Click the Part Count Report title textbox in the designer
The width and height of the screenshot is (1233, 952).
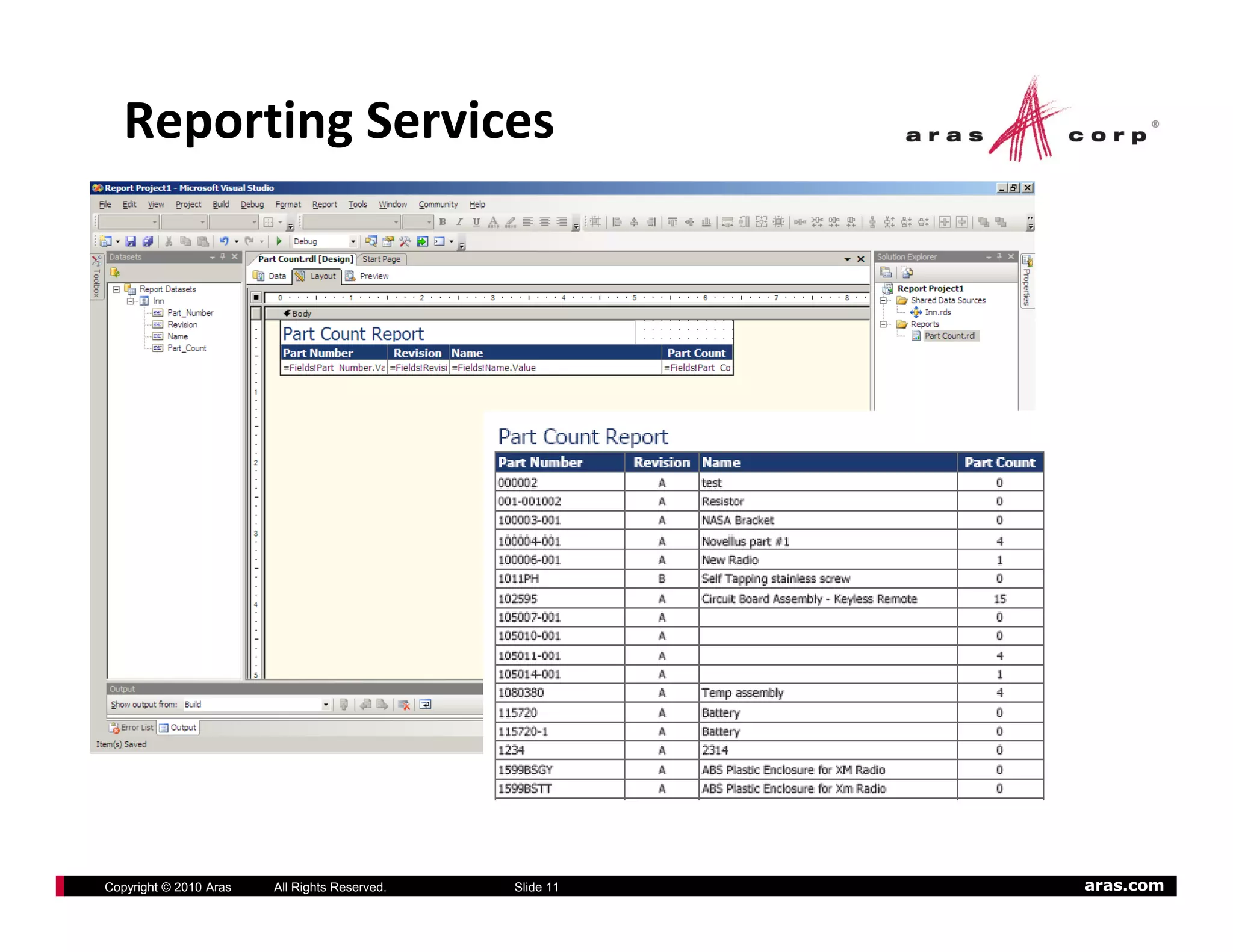pyautogui.click(x=458, y=333)
